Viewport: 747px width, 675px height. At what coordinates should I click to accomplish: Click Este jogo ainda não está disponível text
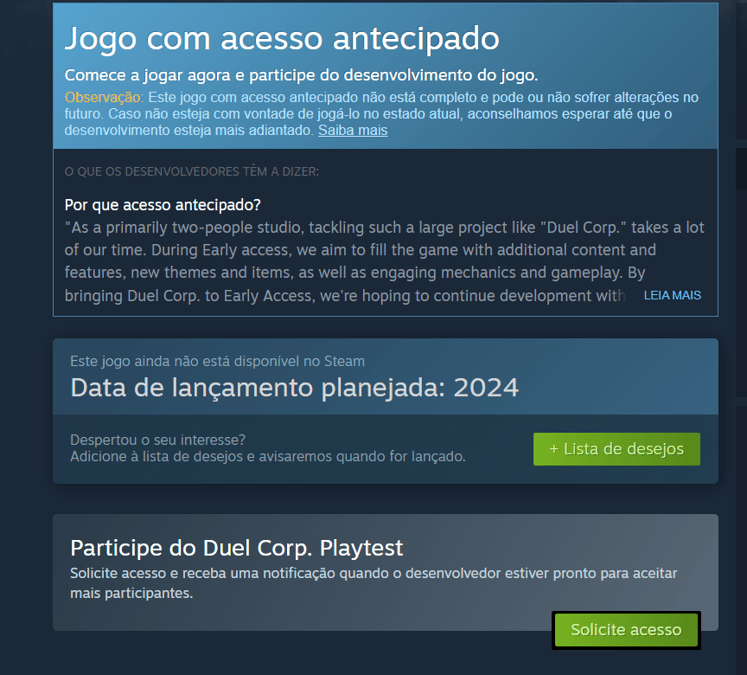pos(217,361)
